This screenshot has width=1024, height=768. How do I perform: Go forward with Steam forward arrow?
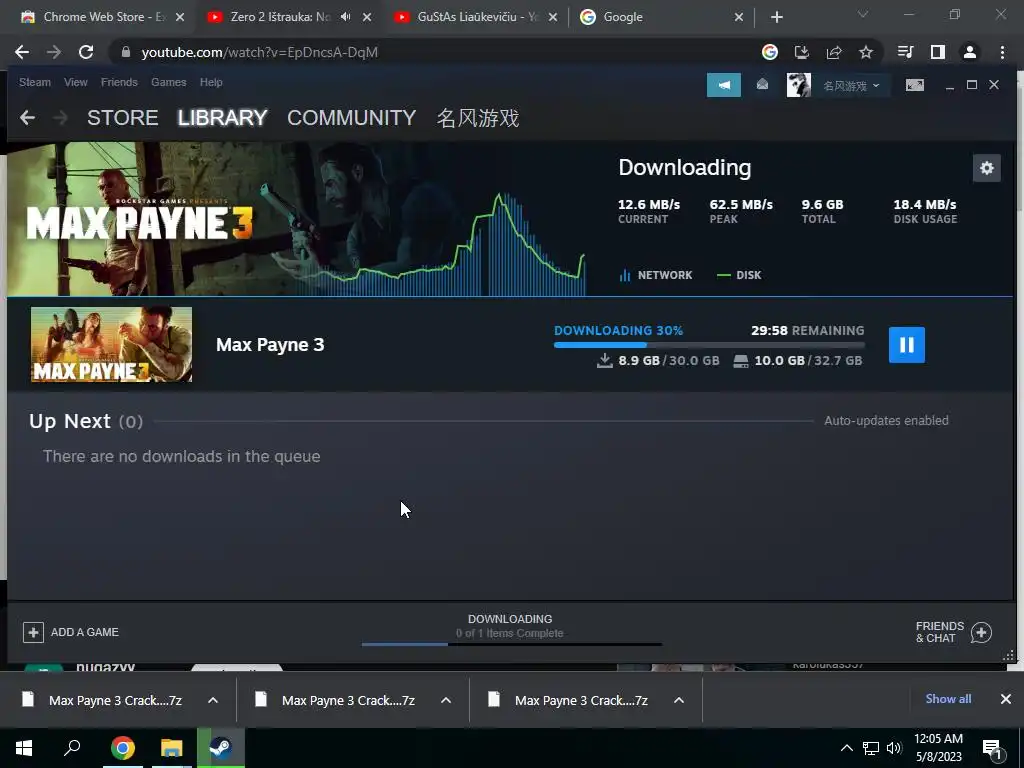click(60, 118)
